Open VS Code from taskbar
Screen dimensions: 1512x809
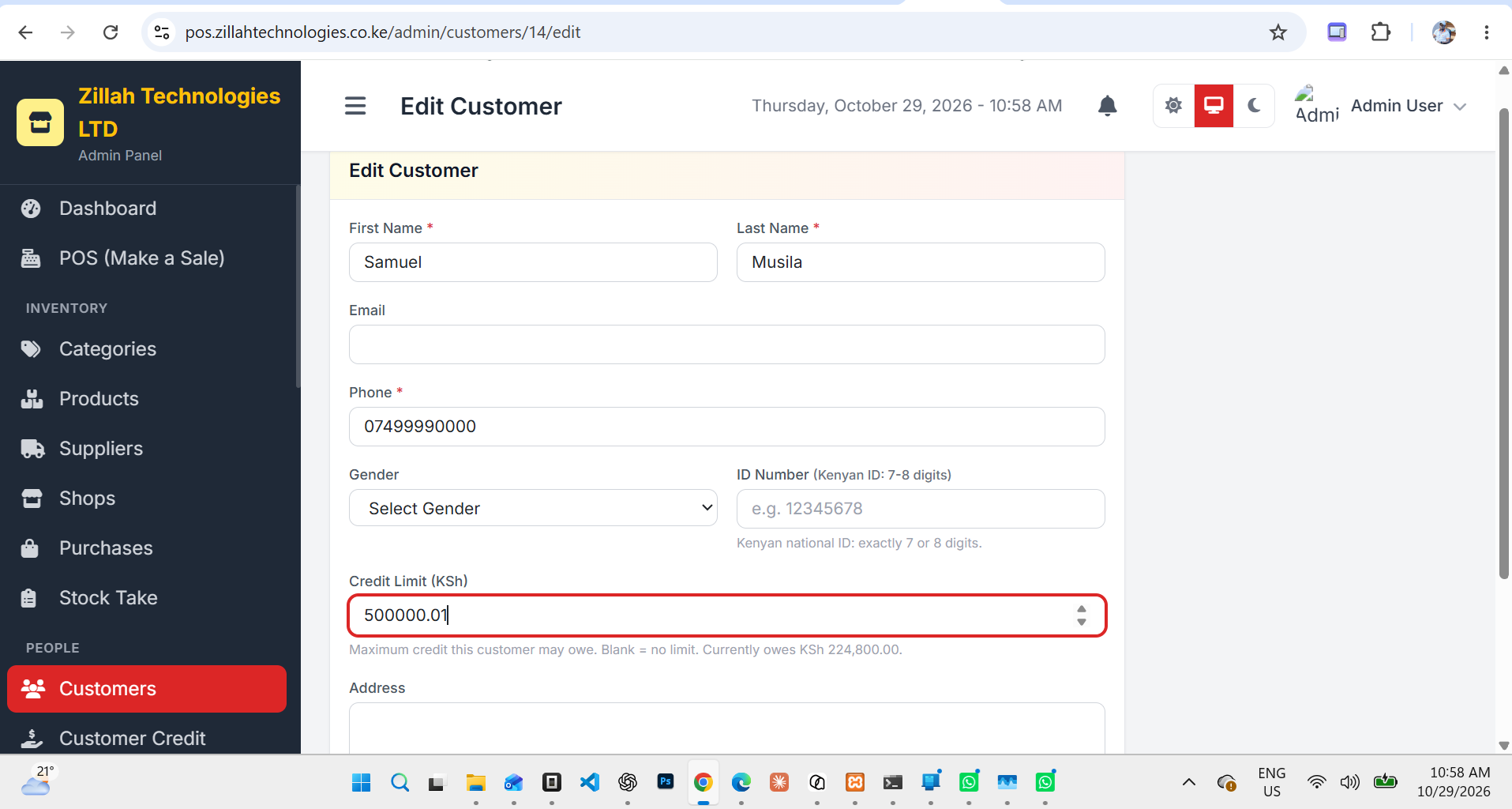click(590, 782)
